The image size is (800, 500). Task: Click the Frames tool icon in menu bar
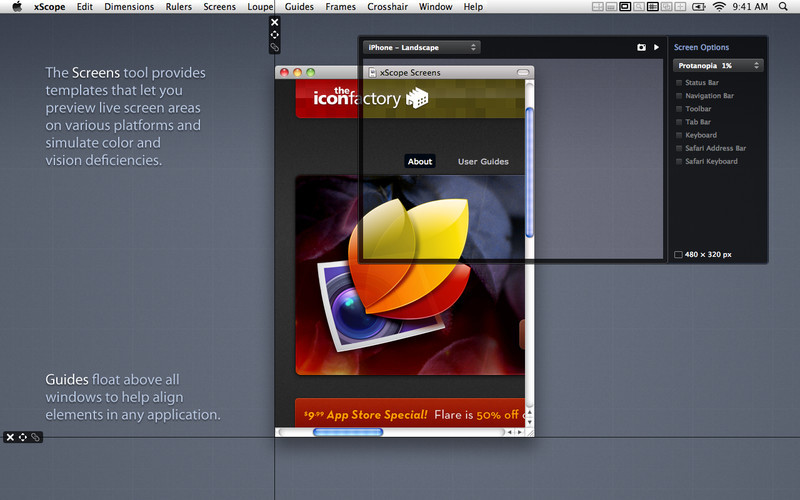coord(666,7)
